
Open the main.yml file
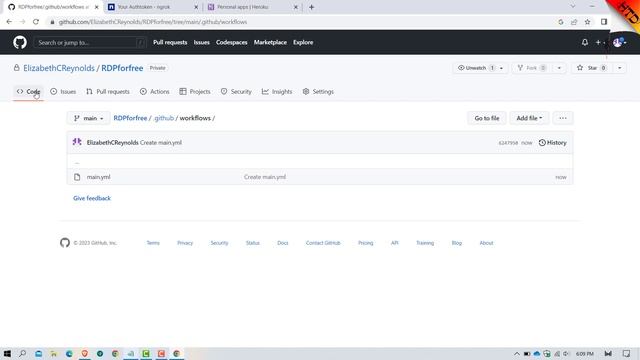98,177
